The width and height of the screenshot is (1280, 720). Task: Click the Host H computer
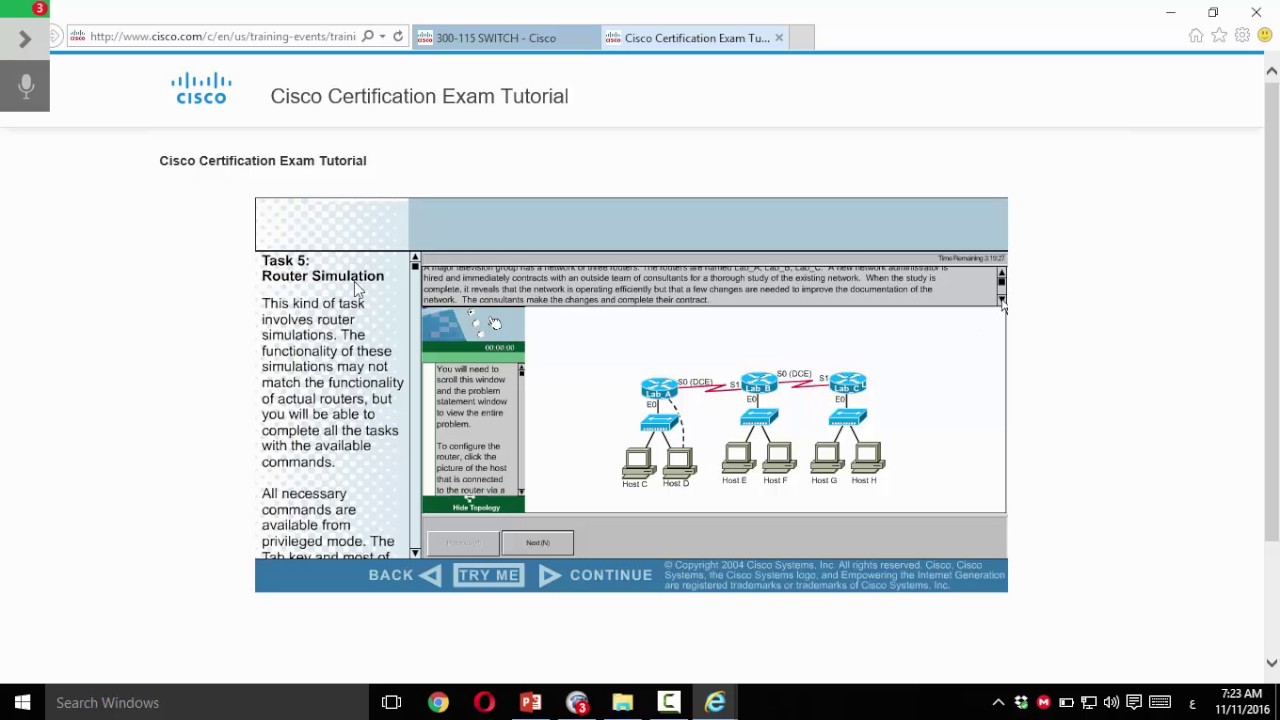pos(867,460)
